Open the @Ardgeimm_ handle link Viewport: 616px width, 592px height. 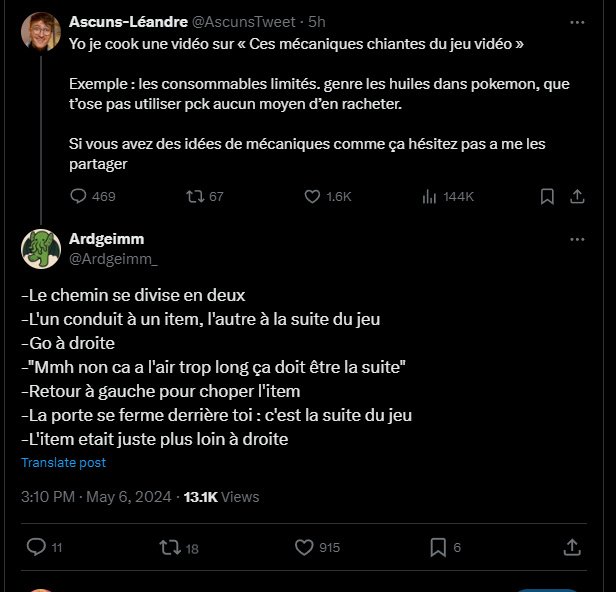[x=113, y=259]
